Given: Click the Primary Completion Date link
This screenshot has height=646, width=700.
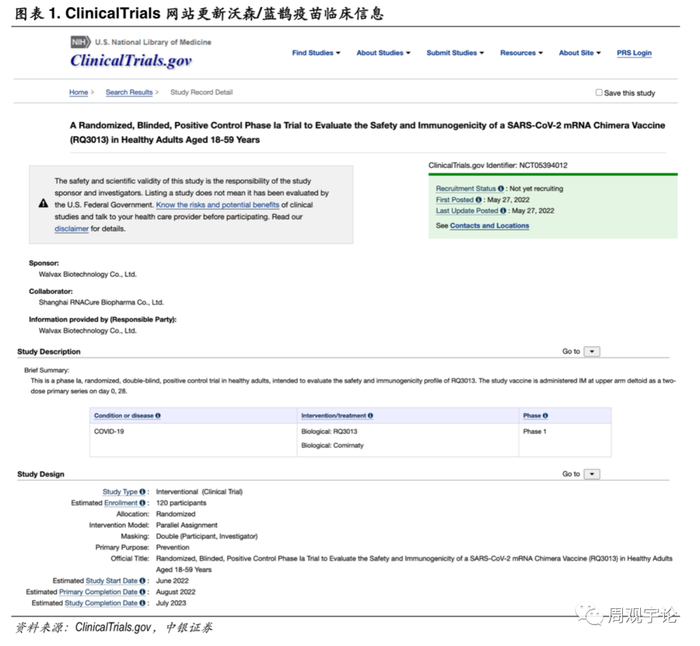Looking at the screenshot, I should coord(98,592).
